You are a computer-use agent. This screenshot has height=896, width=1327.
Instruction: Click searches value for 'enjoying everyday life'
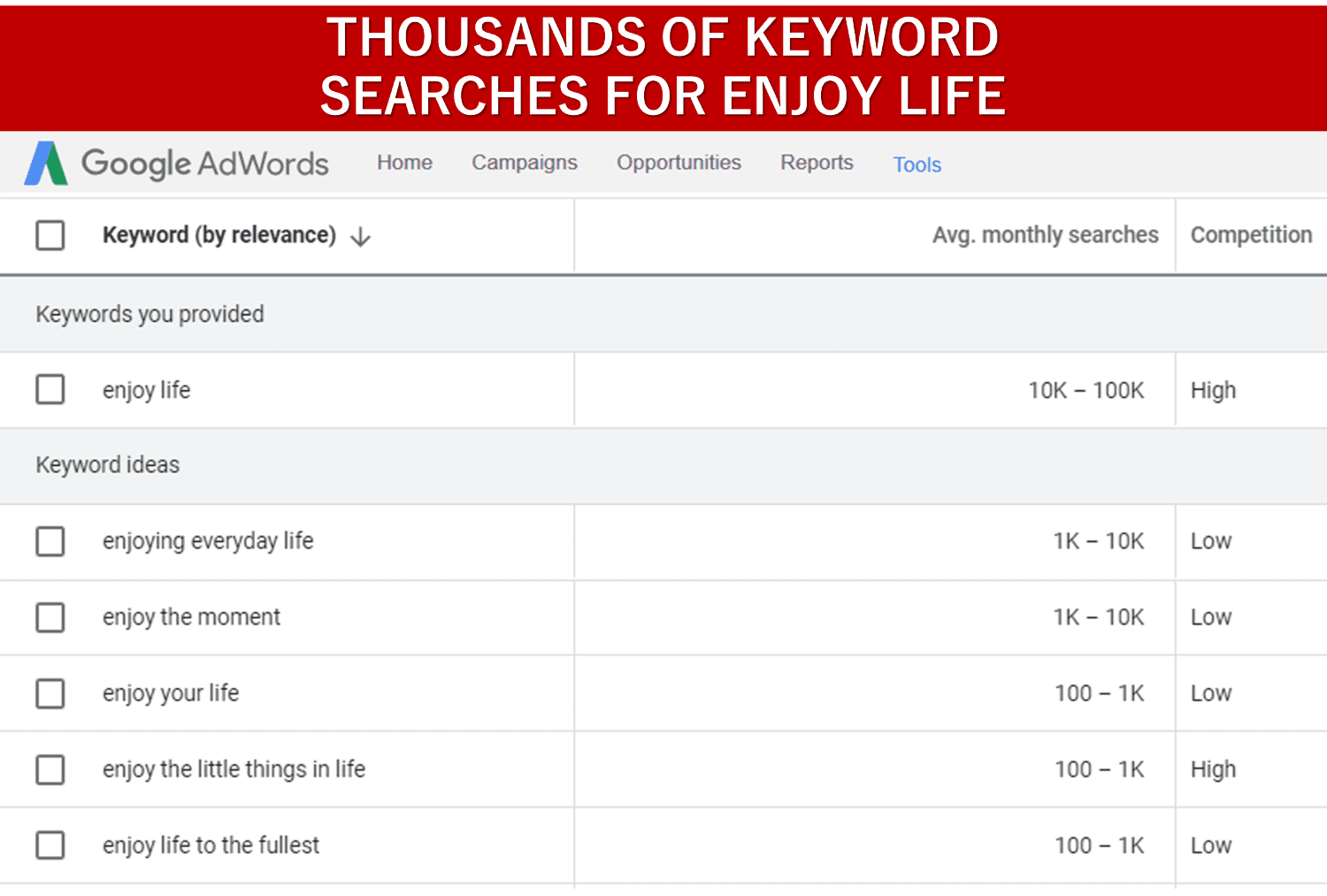(1099, 541)
